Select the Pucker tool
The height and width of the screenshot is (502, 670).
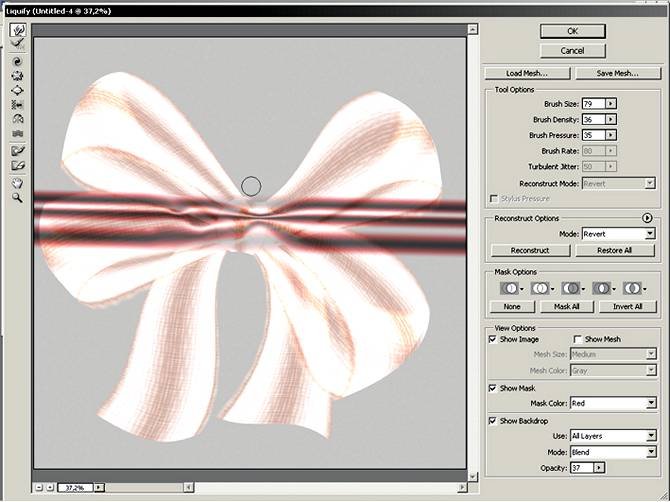click(x=18, y=75)
